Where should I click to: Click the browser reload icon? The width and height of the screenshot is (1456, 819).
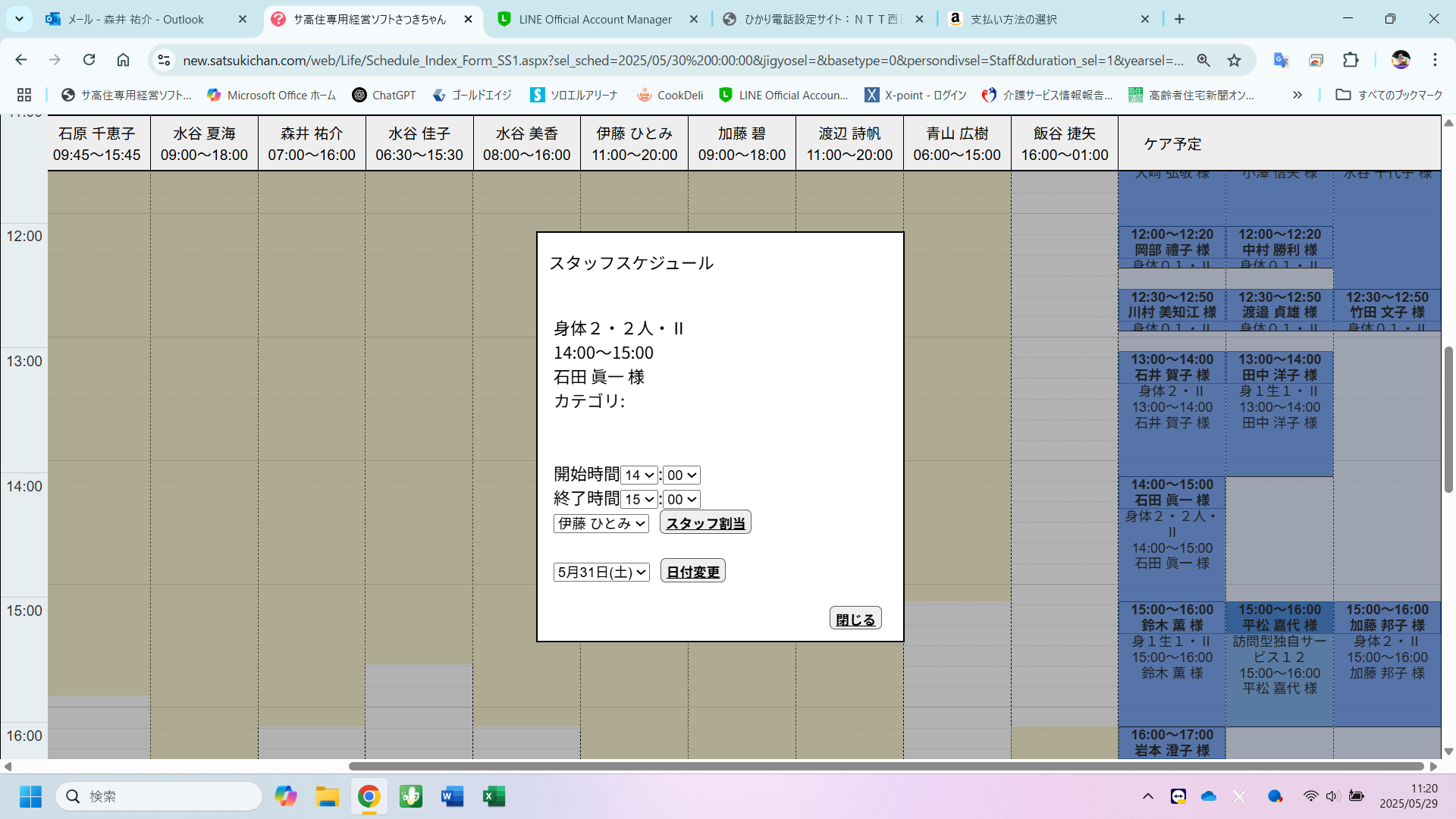click(x=89, y=60)
